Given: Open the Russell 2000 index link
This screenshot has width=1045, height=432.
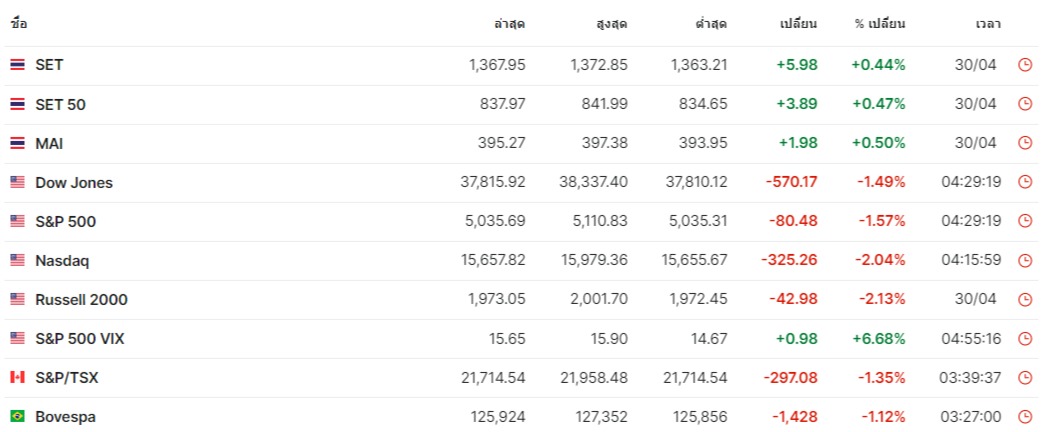Looking at the screenshot, I should point(81,299).
